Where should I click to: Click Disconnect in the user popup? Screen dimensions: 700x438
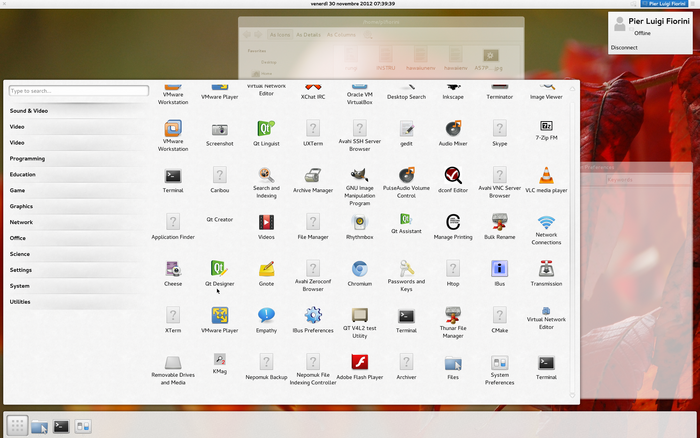624,47
